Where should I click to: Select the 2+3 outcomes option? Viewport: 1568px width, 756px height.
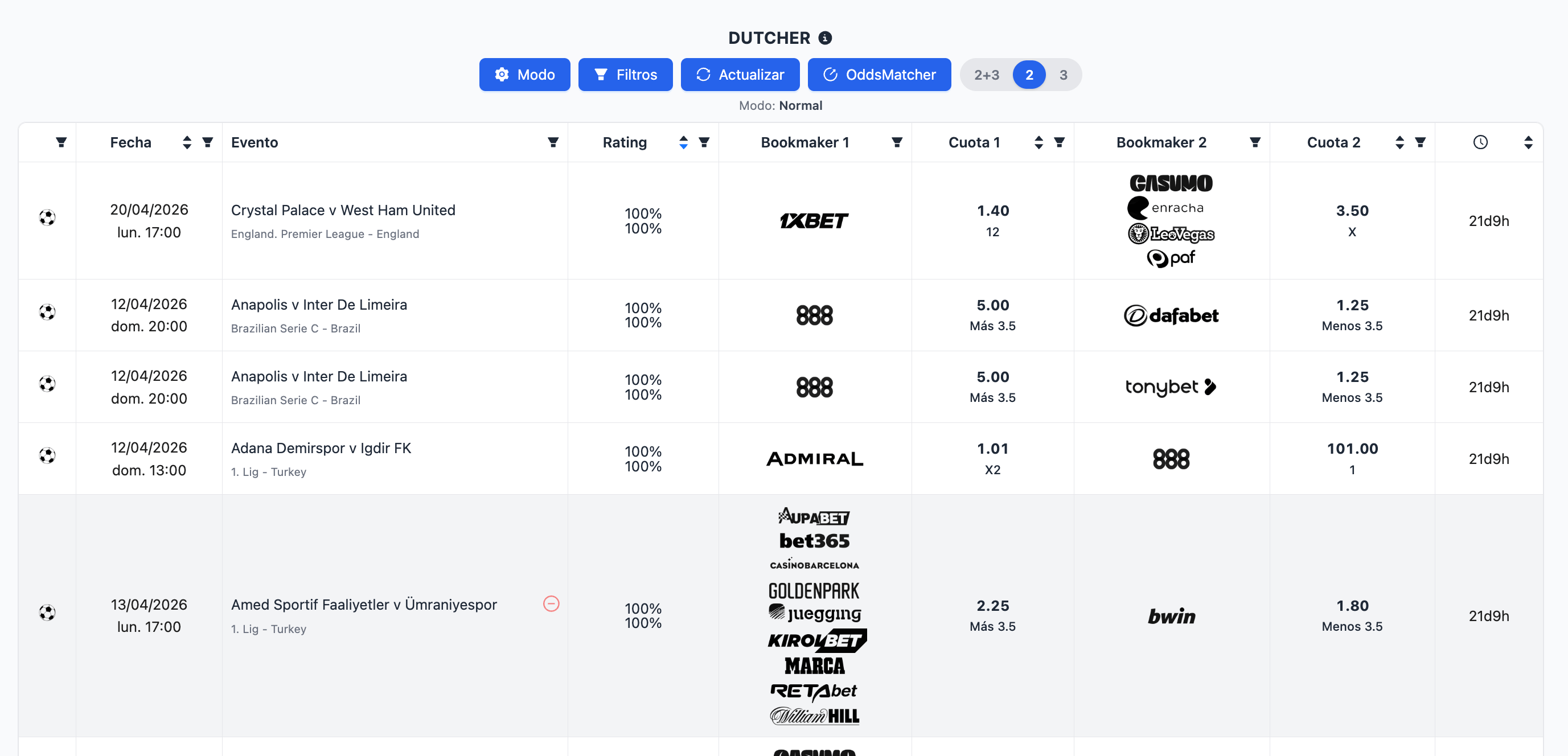pyautogui.click(x=986, y=75)
